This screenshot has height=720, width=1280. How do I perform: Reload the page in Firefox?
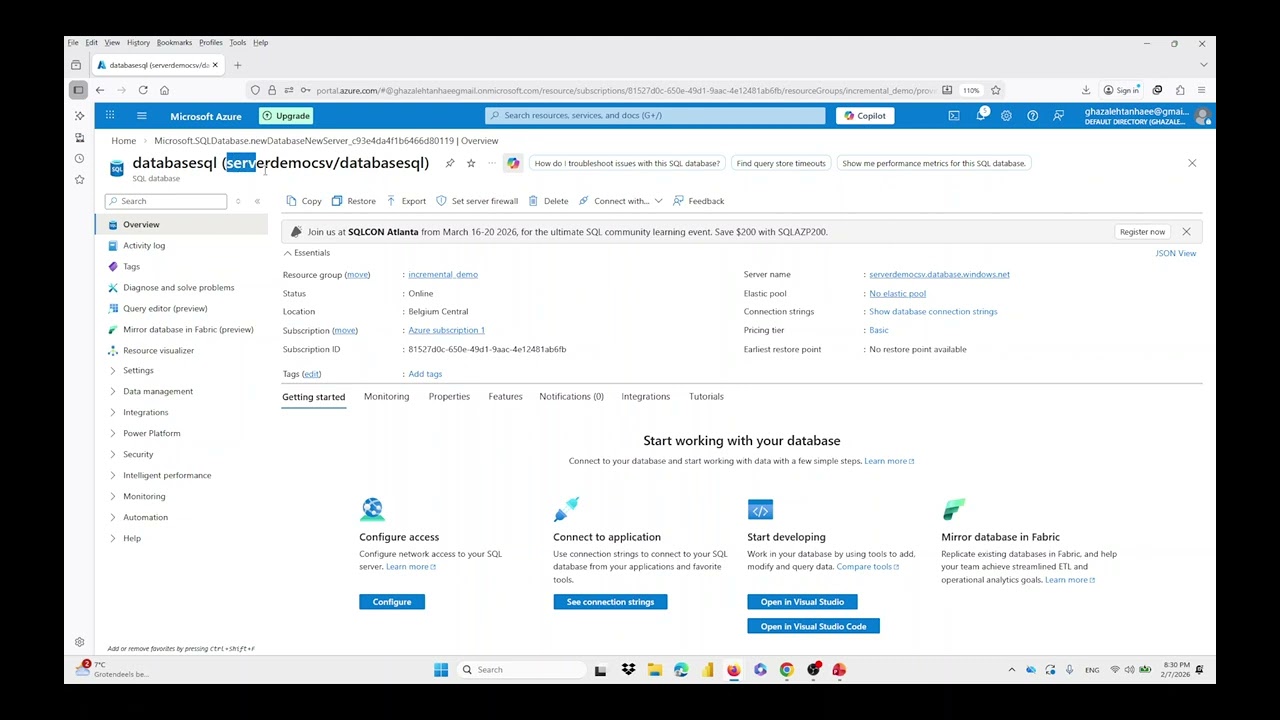point(143,90)
